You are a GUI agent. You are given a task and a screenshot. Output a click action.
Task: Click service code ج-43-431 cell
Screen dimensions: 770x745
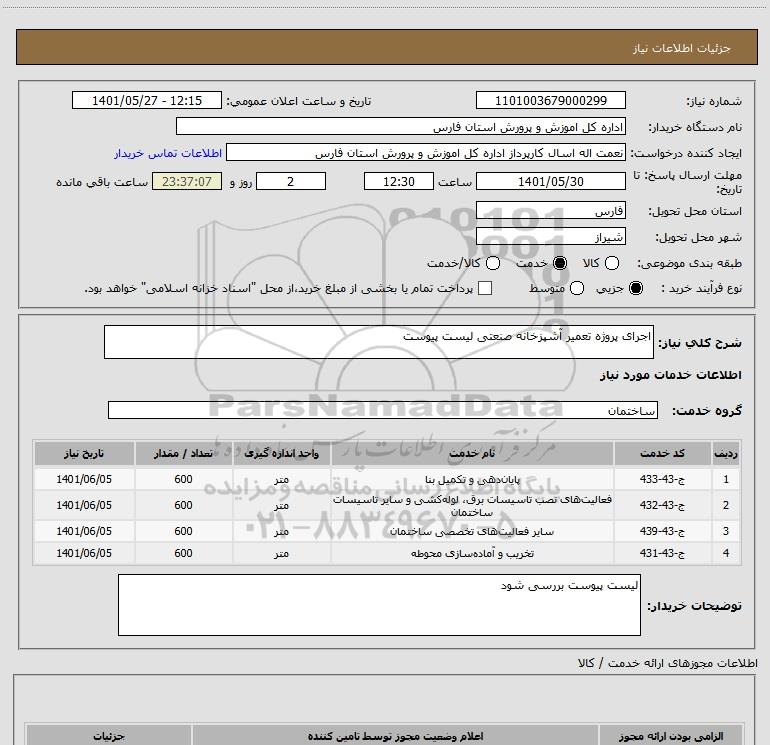tap(662, 553)
